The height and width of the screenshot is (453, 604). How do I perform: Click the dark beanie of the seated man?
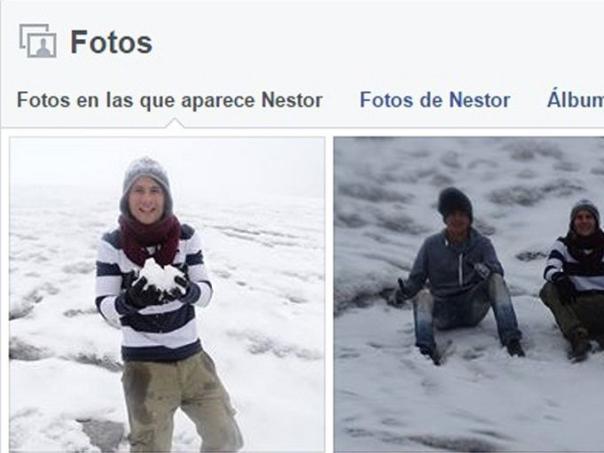[455, 202]
